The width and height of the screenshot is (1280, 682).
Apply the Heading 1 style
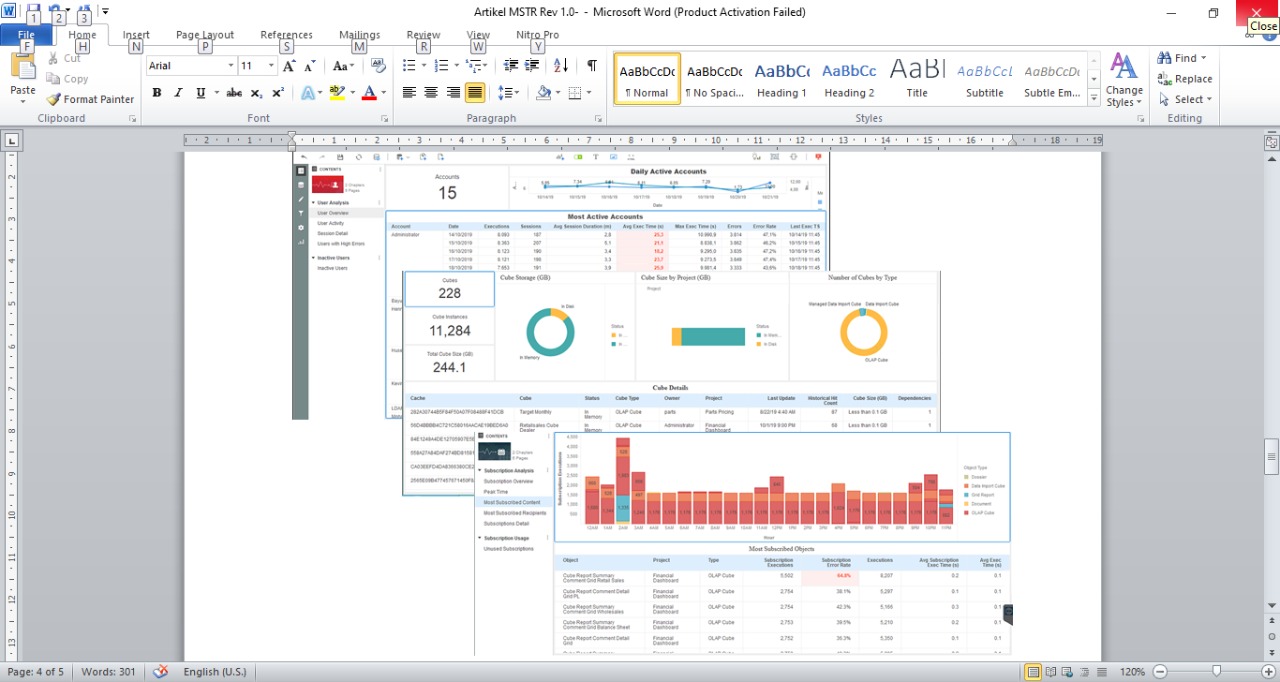(782, 79)
